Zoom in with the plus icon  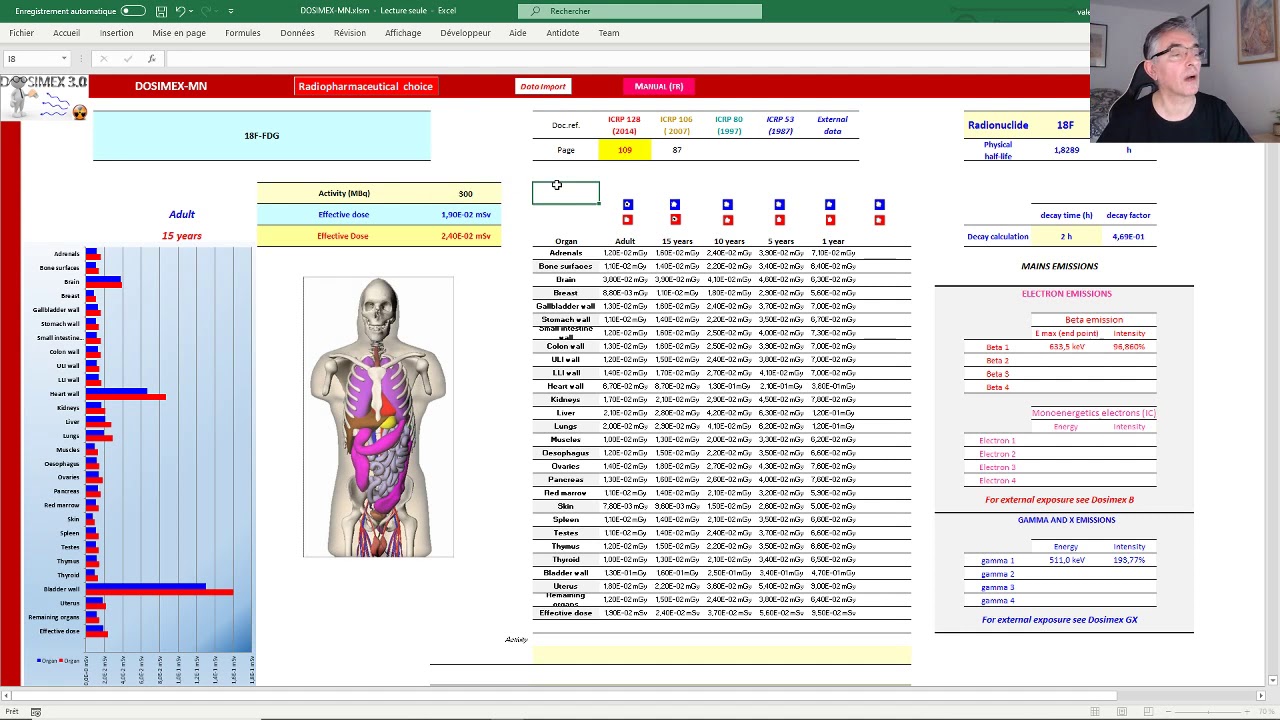tap(1247, 712)
